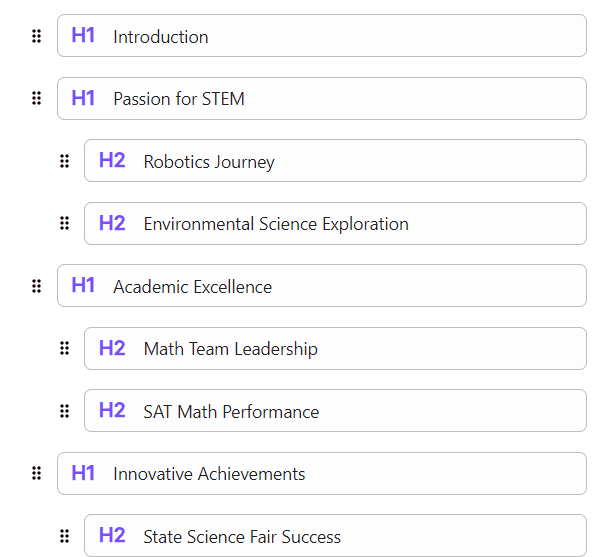Click the H1 level badge on Academic Excellence
Screen dimensions: 603x557
[x=83, y=286]
